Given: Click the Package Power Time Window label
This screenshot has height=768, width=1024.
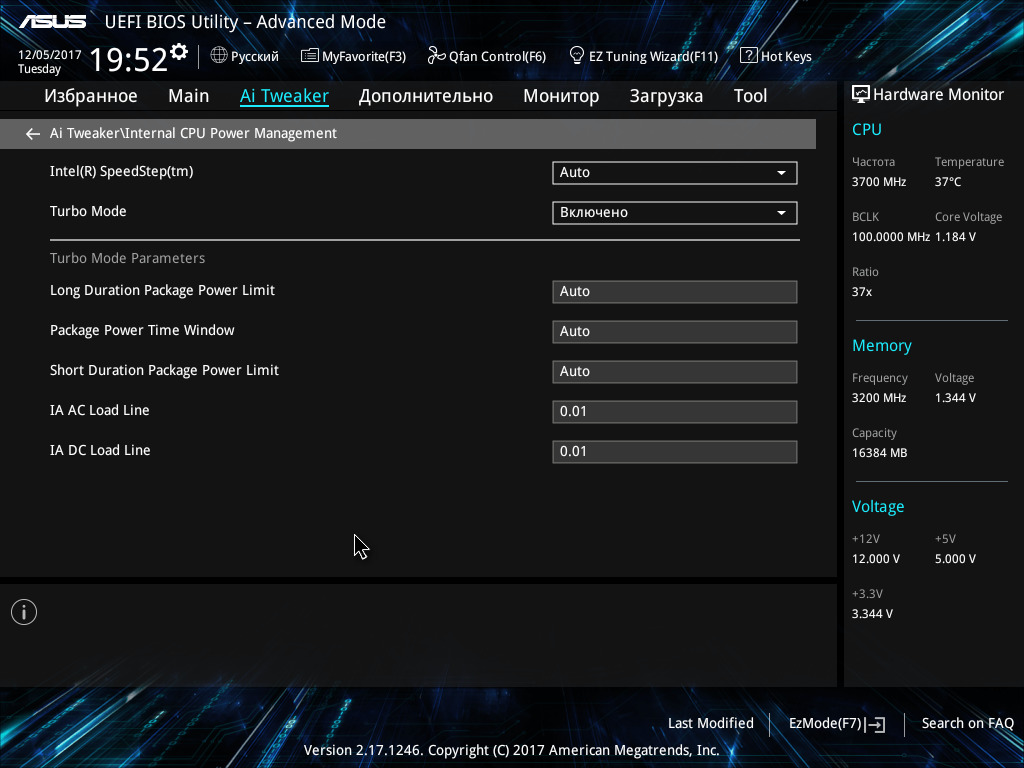Looking at the screenshot, I should (142, 330).
